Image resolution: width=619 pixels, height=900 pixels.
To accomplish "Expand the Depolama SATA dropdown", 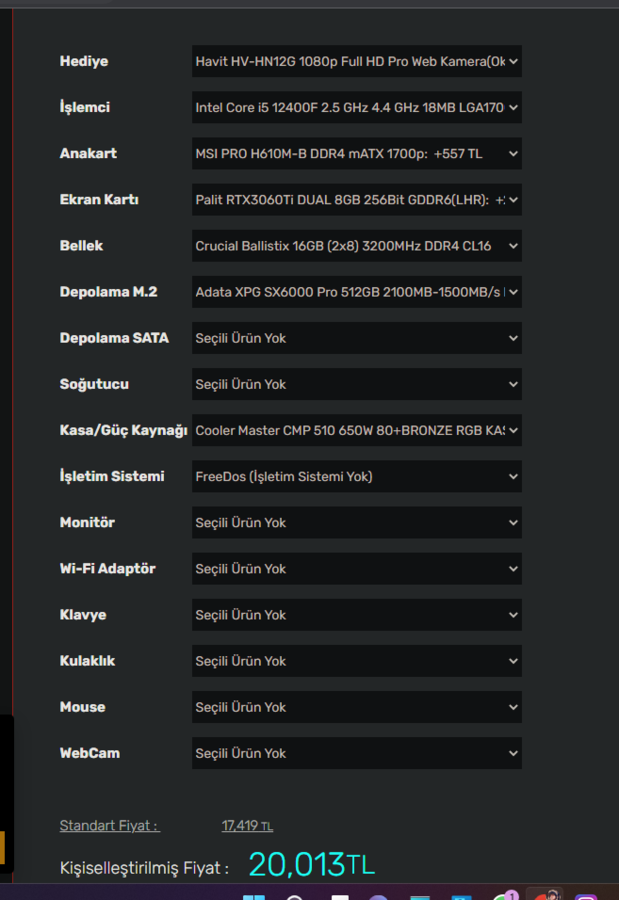I will [357, 338].
